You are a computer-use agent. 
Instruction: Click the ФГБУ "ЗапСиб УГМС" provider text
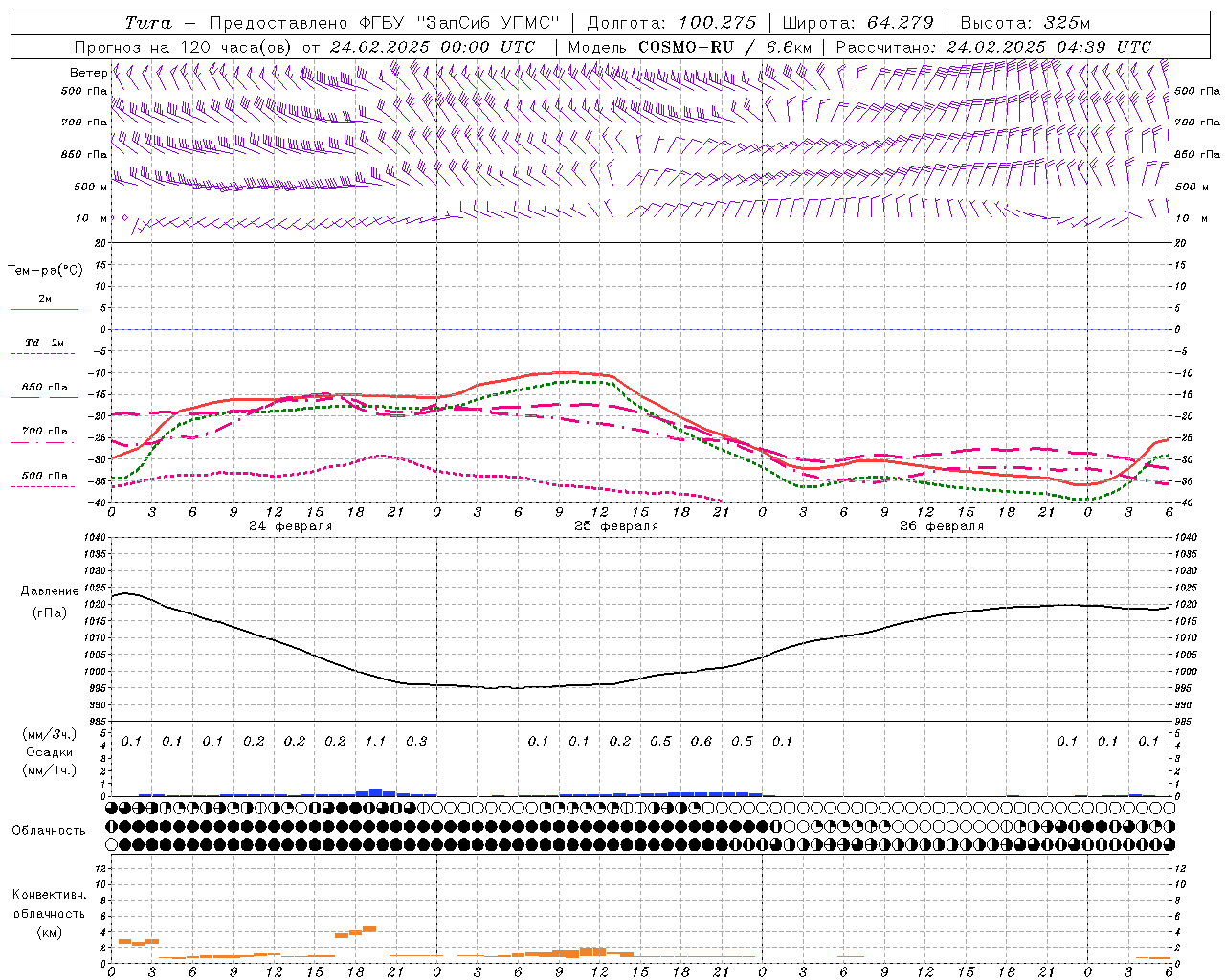point(458,23)
